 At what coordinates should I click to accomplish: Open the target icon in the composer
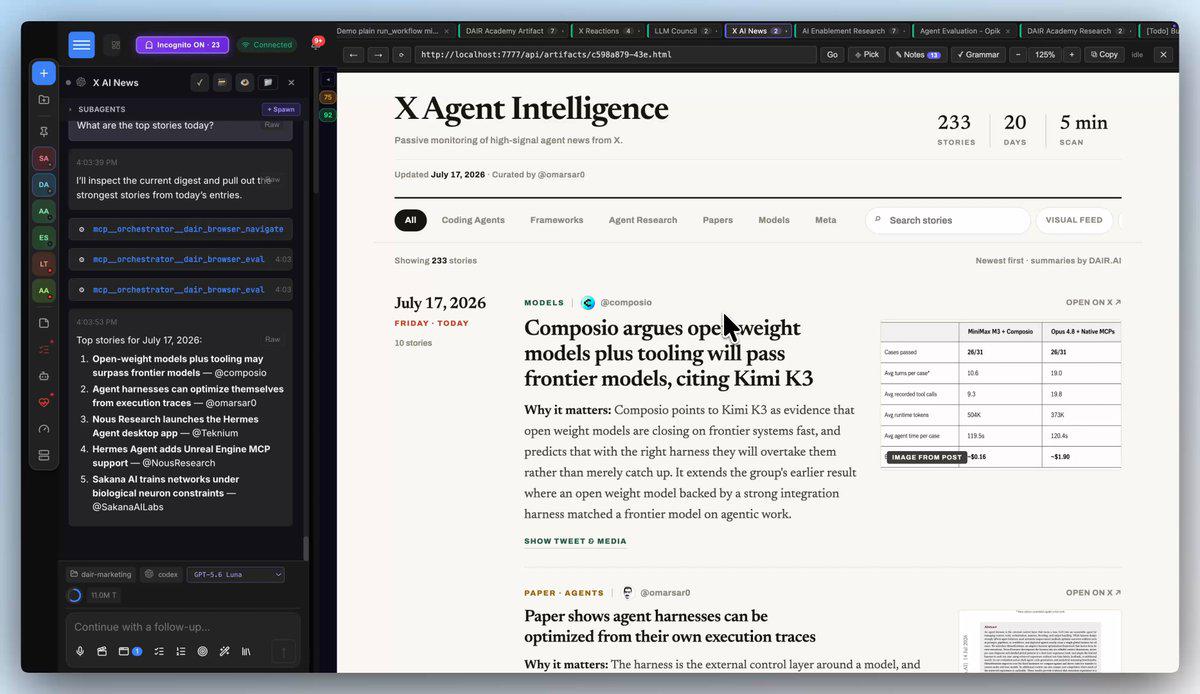tap(202, 651)
